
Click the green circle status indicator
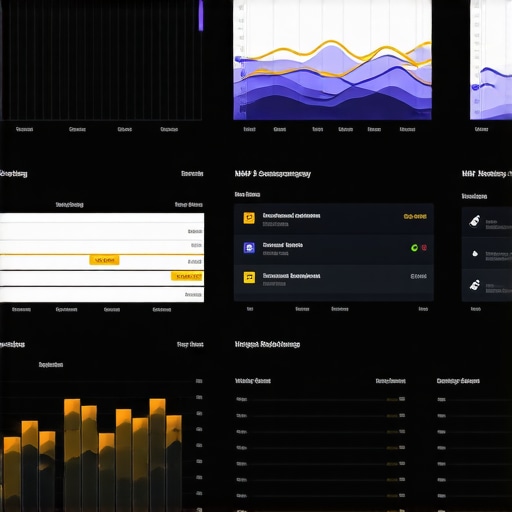click(x=414, y=248)
